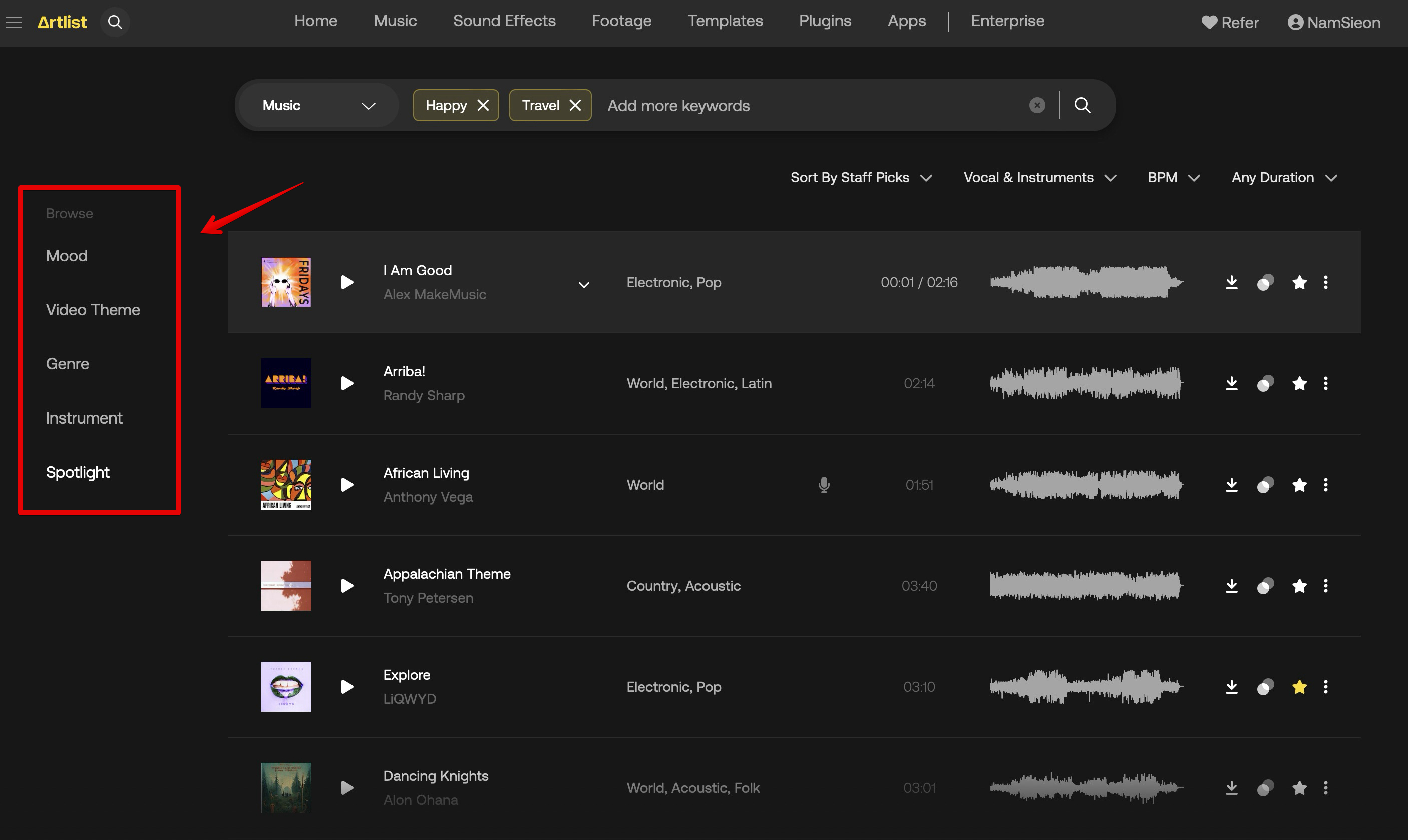Favorite the I Am Good track

(1299, 282)
